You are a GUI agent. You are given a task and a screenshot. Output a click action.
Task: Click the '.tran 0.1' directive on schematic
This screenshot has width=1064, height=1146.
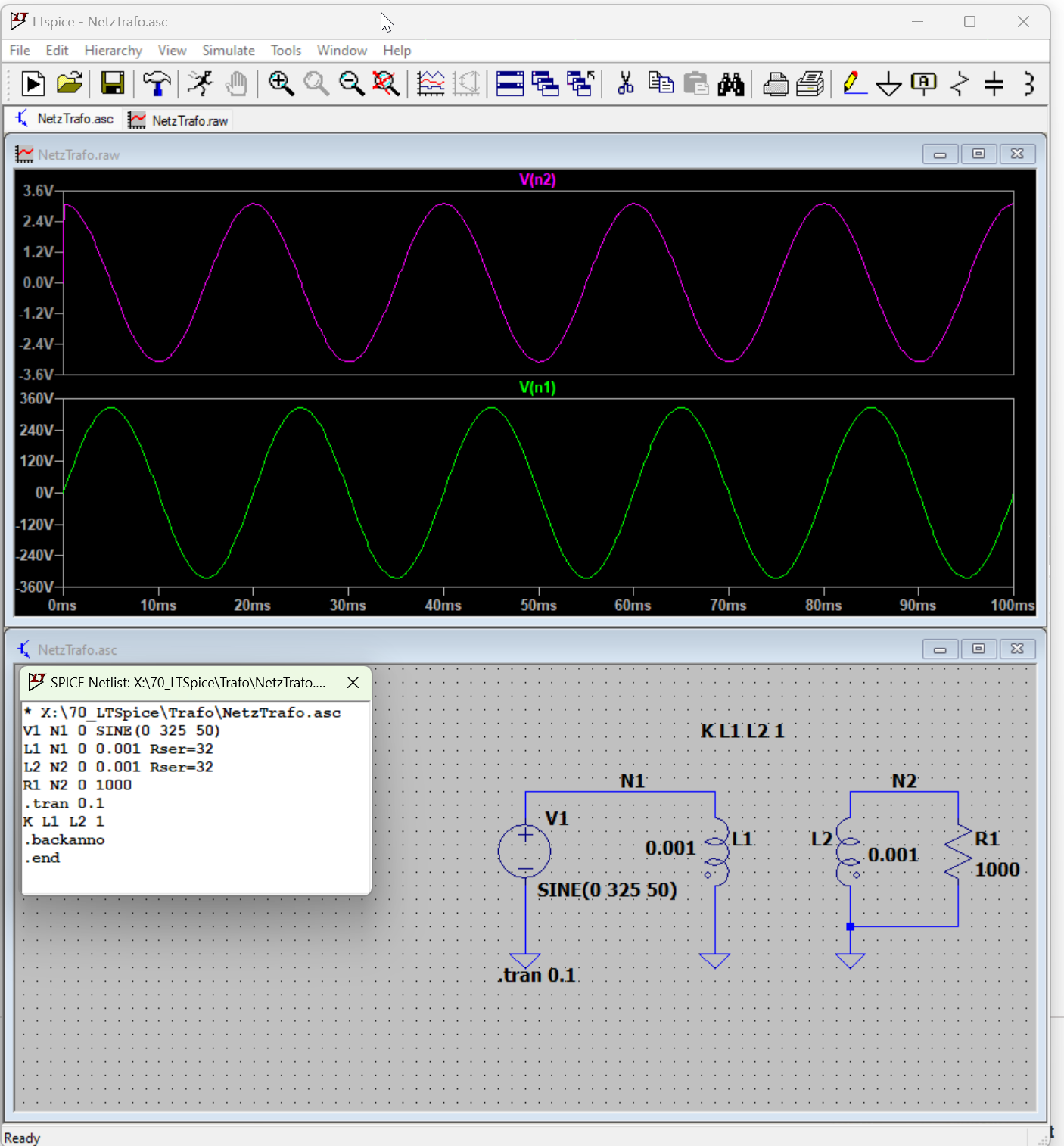point(537,975)
